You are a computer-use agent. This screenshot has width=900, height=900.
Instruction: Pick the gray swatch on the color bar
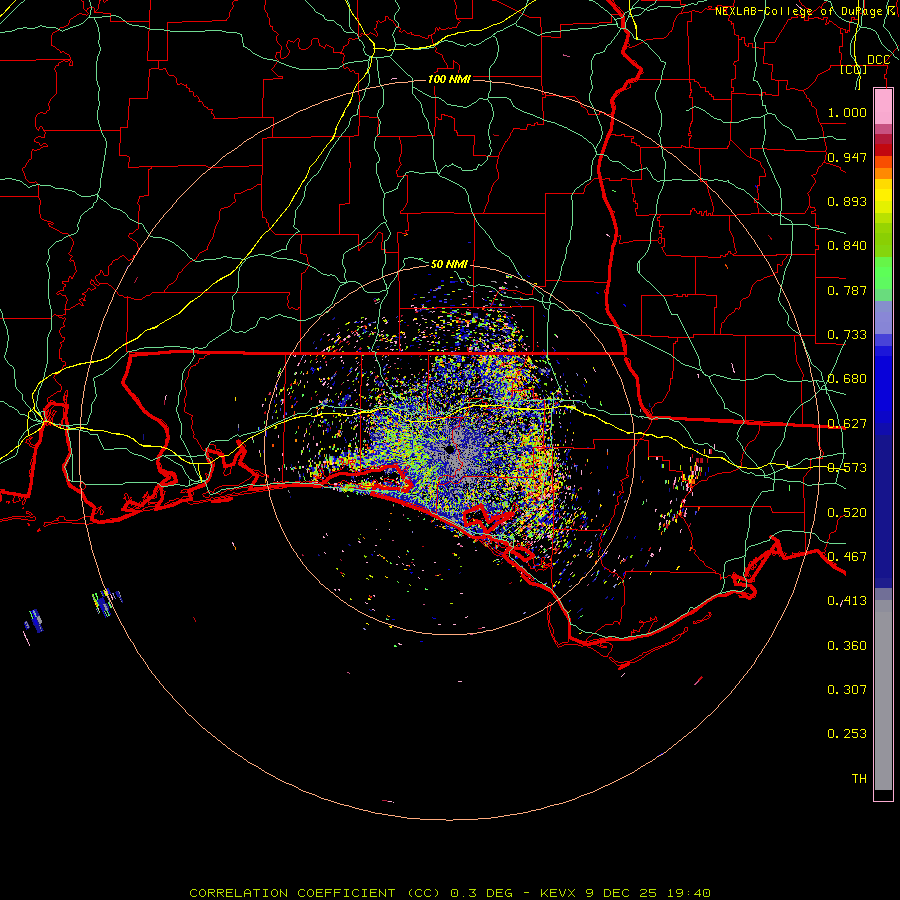click(x=883, y=695)
